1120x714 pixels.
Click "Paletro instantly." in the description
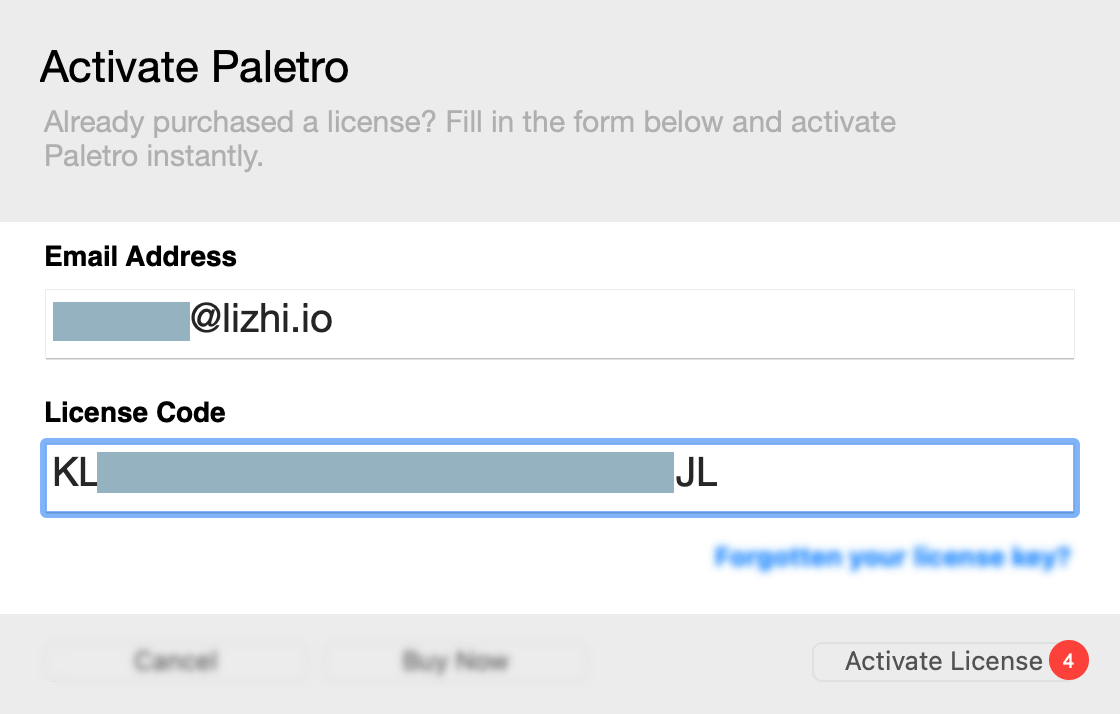[154, 157]
